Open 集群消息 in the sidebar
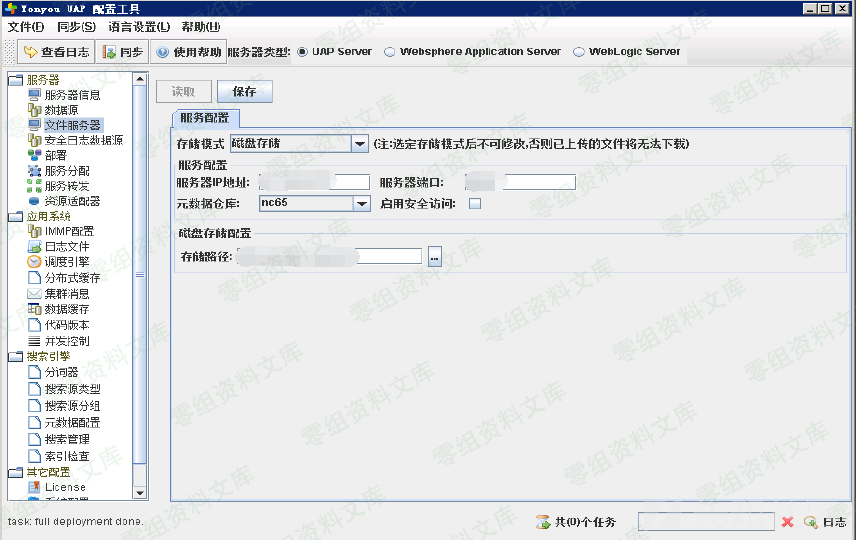The width and height of the screenshot is (856, 540). (66, 294)
